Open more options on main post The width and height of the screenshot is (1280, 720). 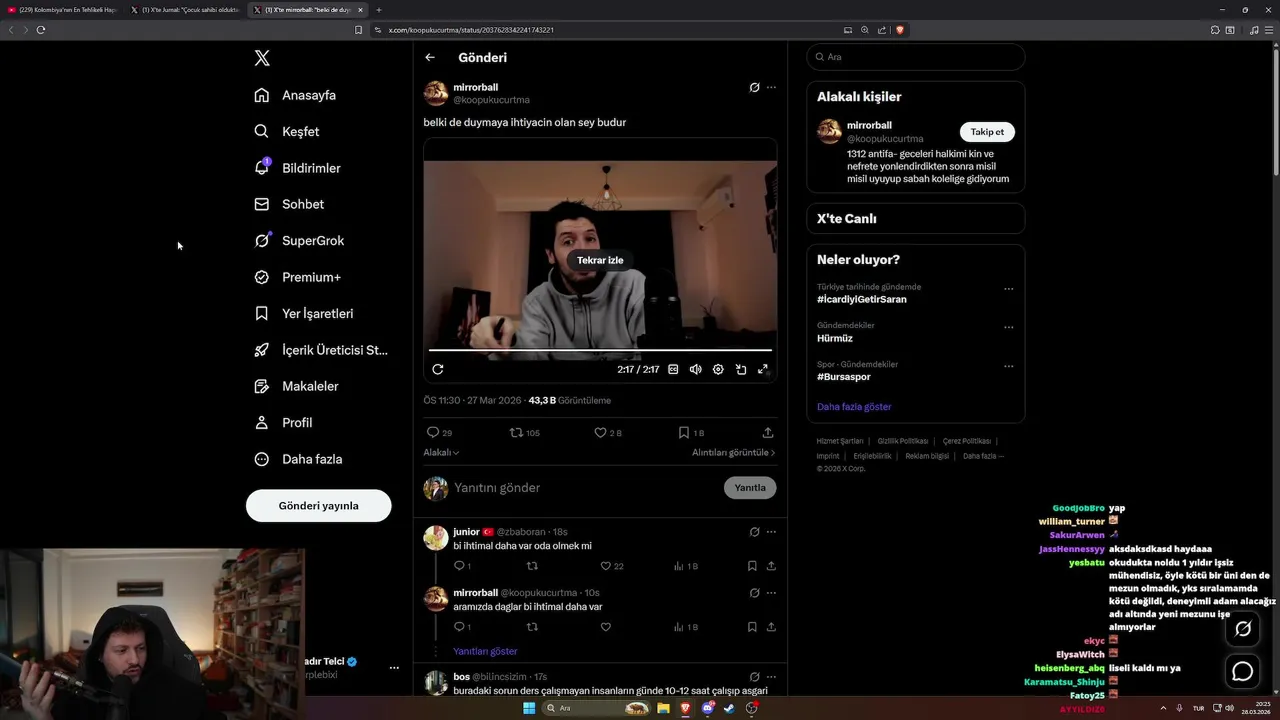[x=771, y=87]
